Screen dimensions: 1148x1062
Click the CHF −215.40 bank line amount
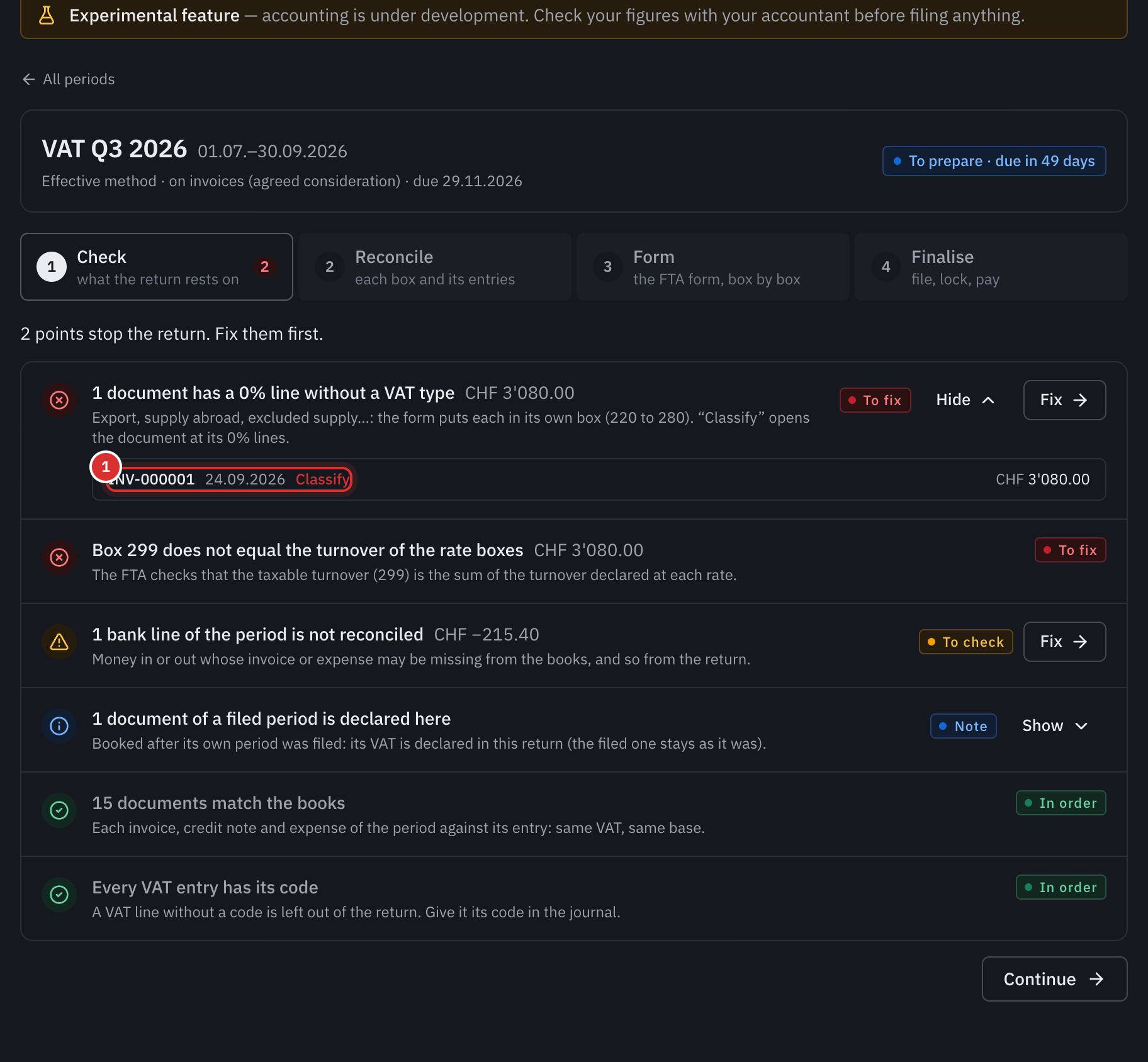click(x=487, y=634)
